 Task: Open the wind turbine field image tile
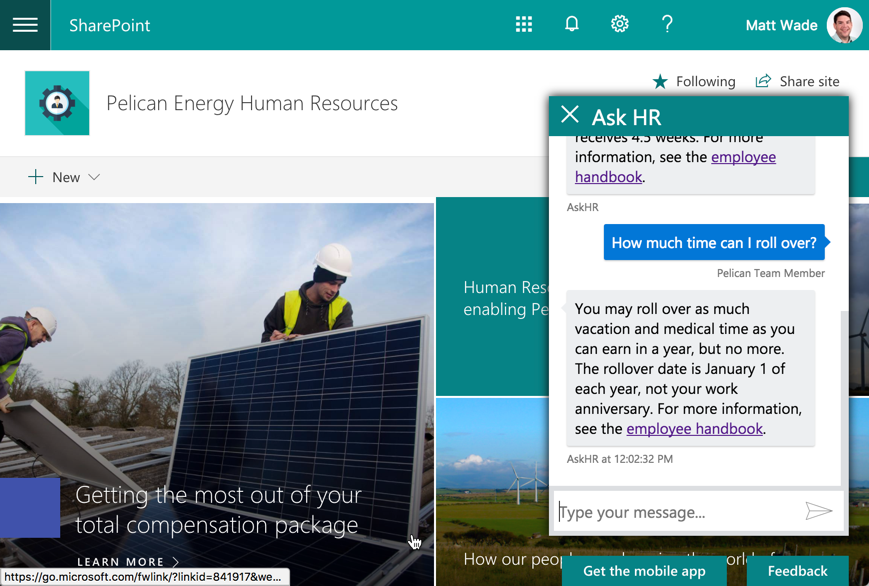pyautogui.click(x=490, y=477)
